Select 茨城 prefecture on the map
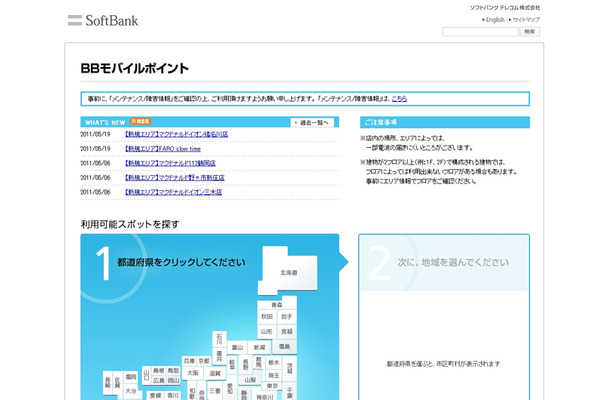The image size is (610, 400). (x=290, y=368)
